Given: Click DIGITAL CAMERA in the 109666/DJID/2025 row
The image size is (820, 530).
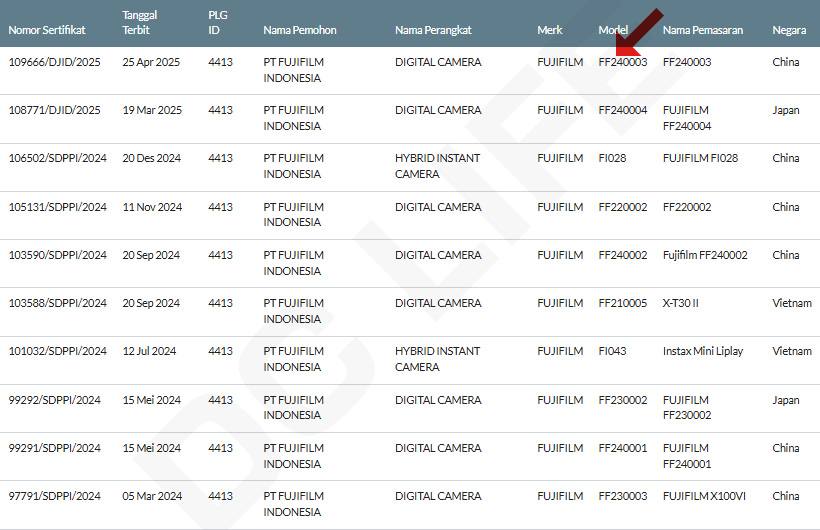Looking at the screenshot, I should [x=438, y=62].
